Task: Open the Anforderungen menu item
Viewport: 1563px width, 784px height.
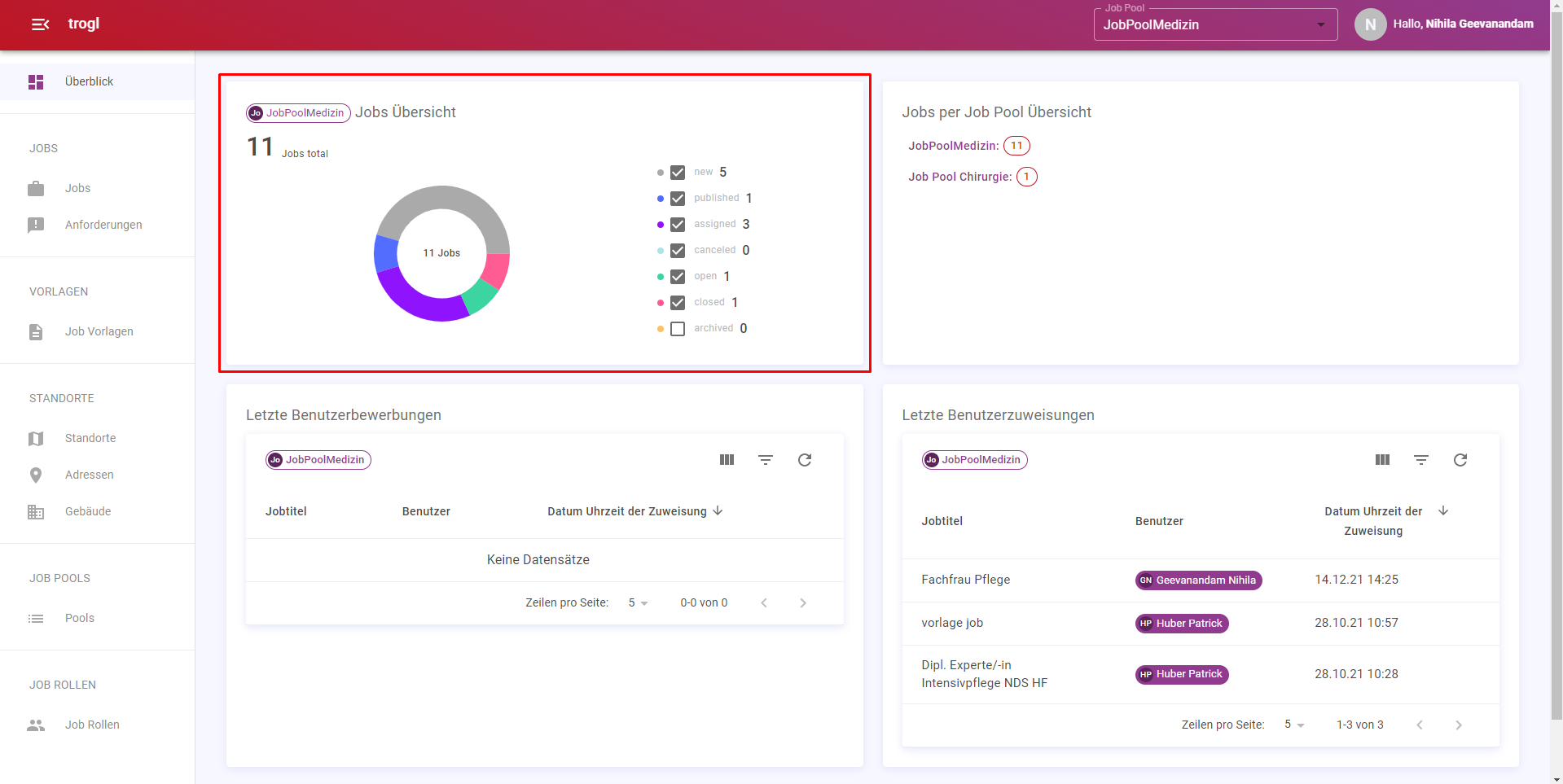Action: click(x=97, y=225)
